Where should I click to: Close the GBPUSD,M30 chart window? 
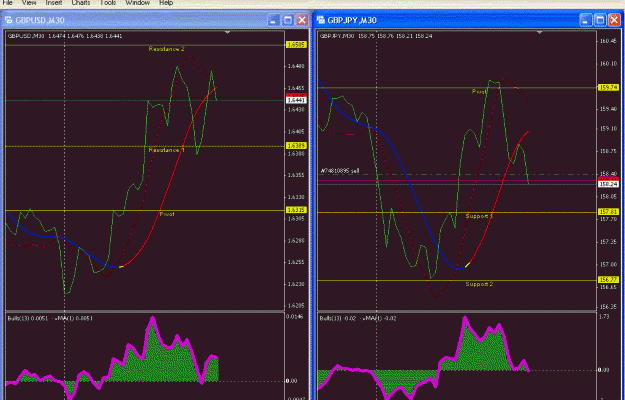pos(302,20)
